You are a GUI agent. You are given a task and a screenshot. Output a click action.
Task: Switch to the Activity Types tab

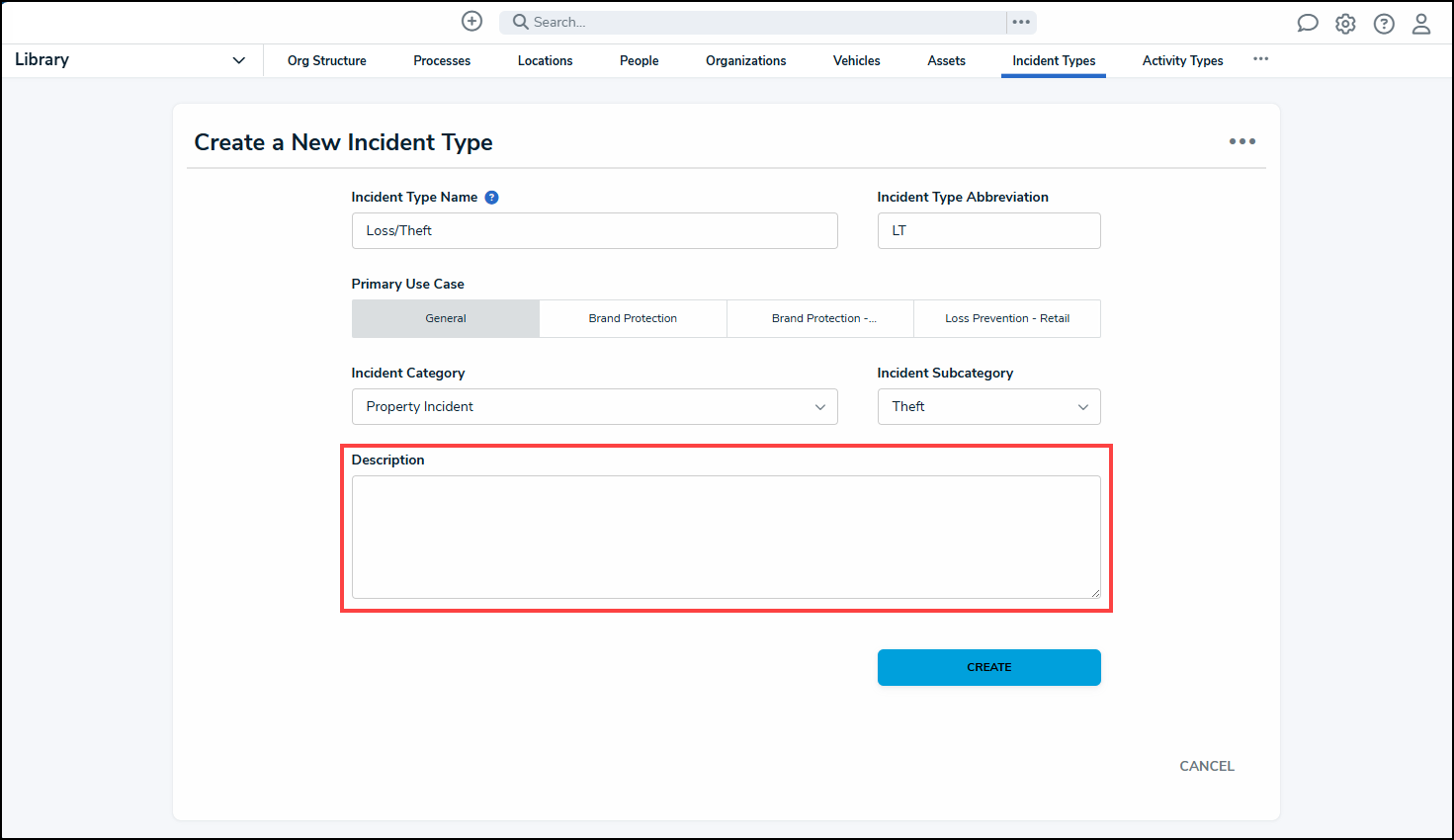[1182, 60]
